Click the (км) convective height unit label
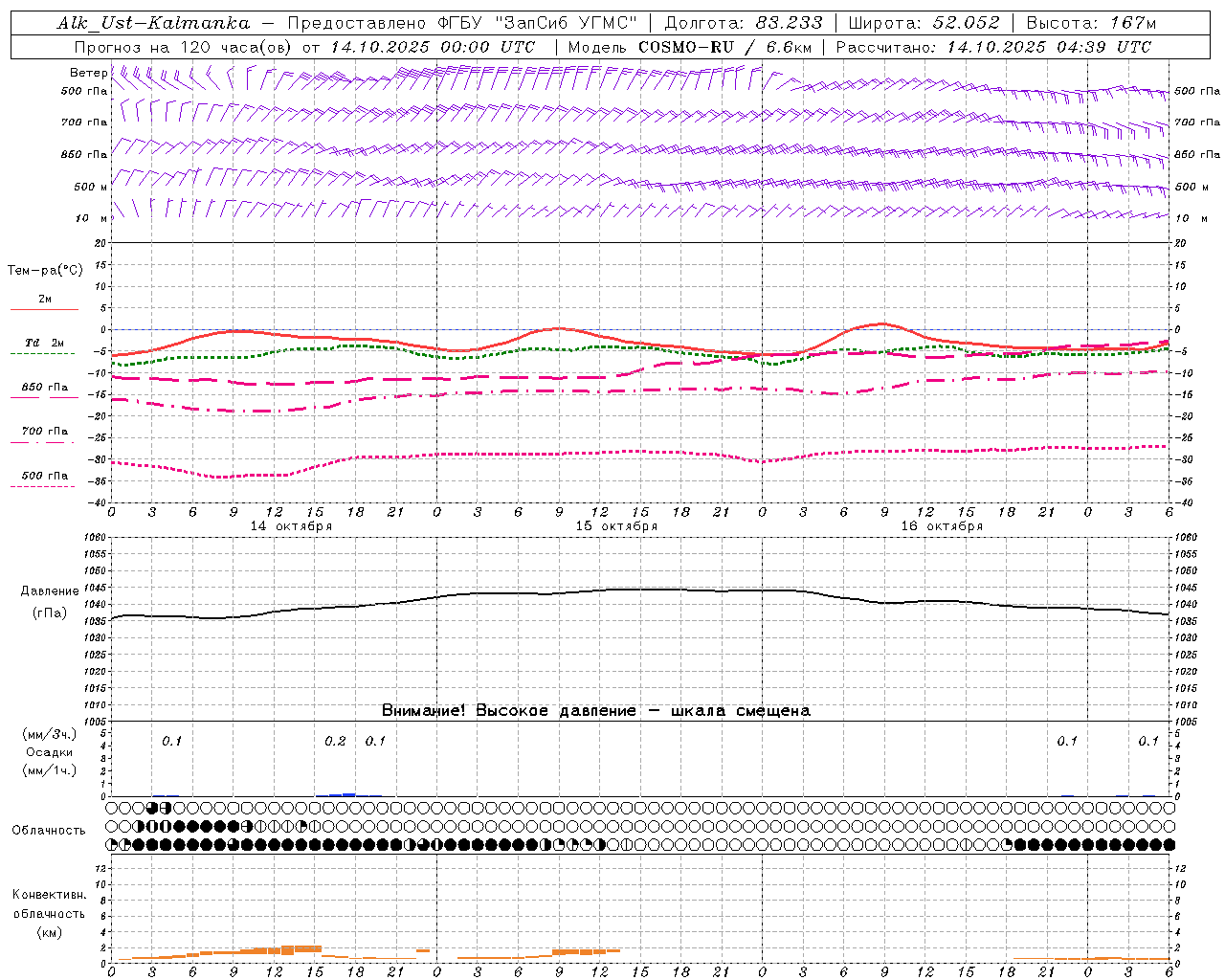The height and width of the screenshot is (980, 1225). click(49, 932)
